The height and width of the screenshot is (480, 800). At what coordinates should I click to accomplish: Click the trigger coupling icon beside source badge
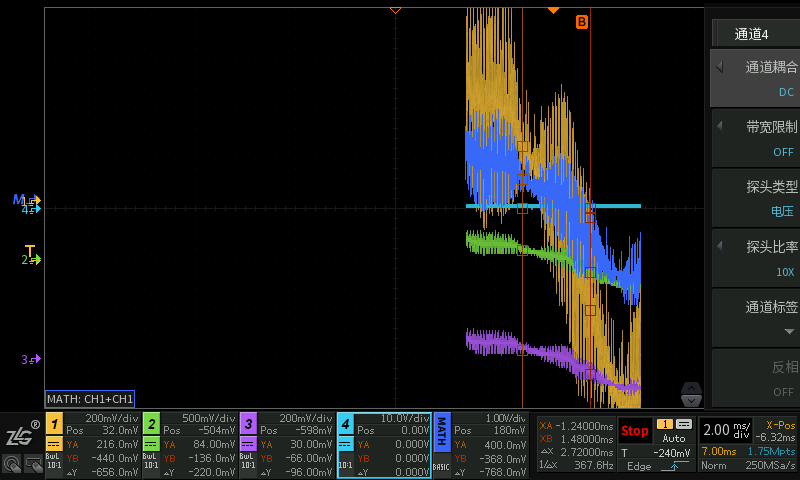pos(684,424)
